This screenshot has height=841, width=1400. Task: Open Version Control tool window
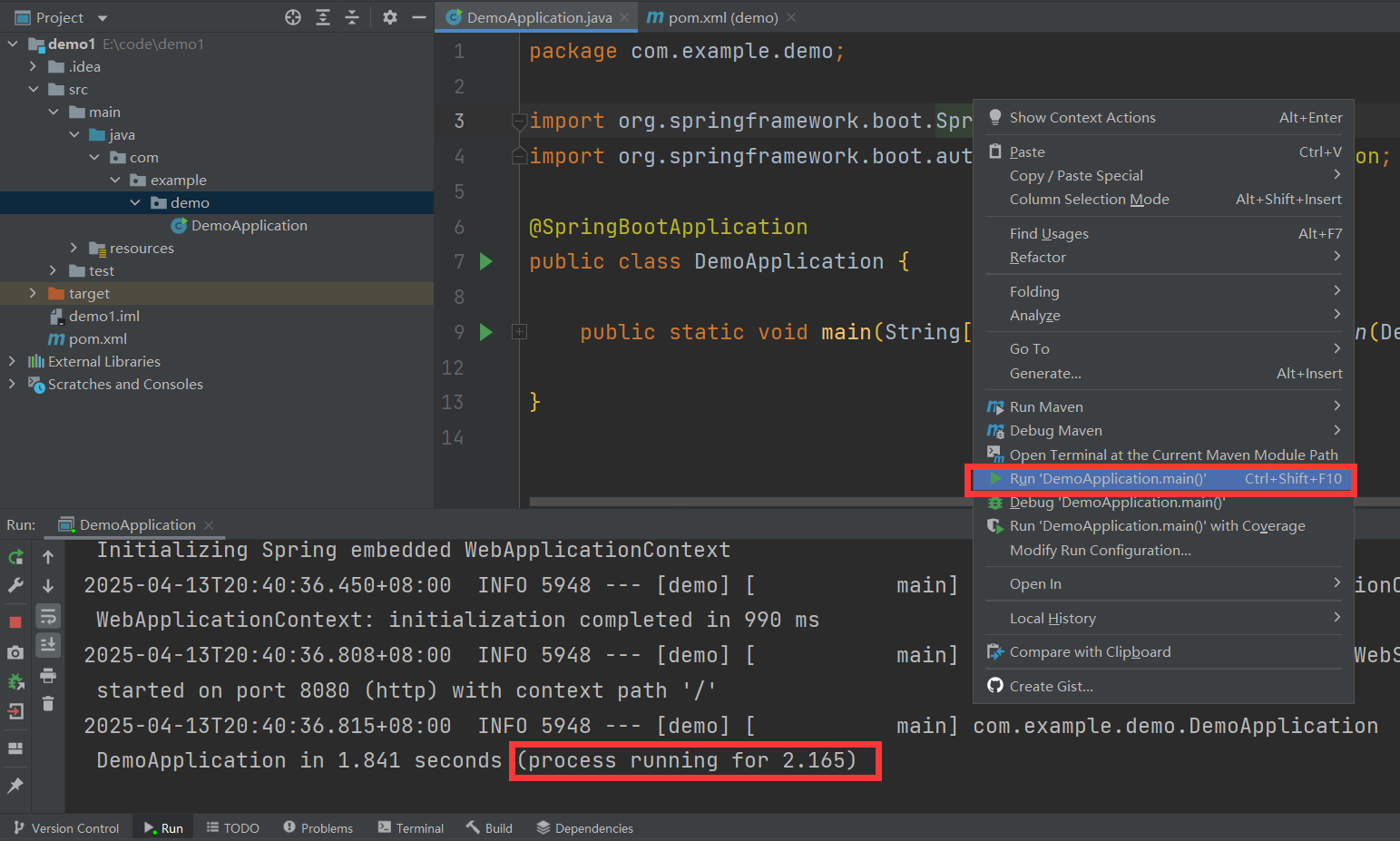tap(66, 828)
